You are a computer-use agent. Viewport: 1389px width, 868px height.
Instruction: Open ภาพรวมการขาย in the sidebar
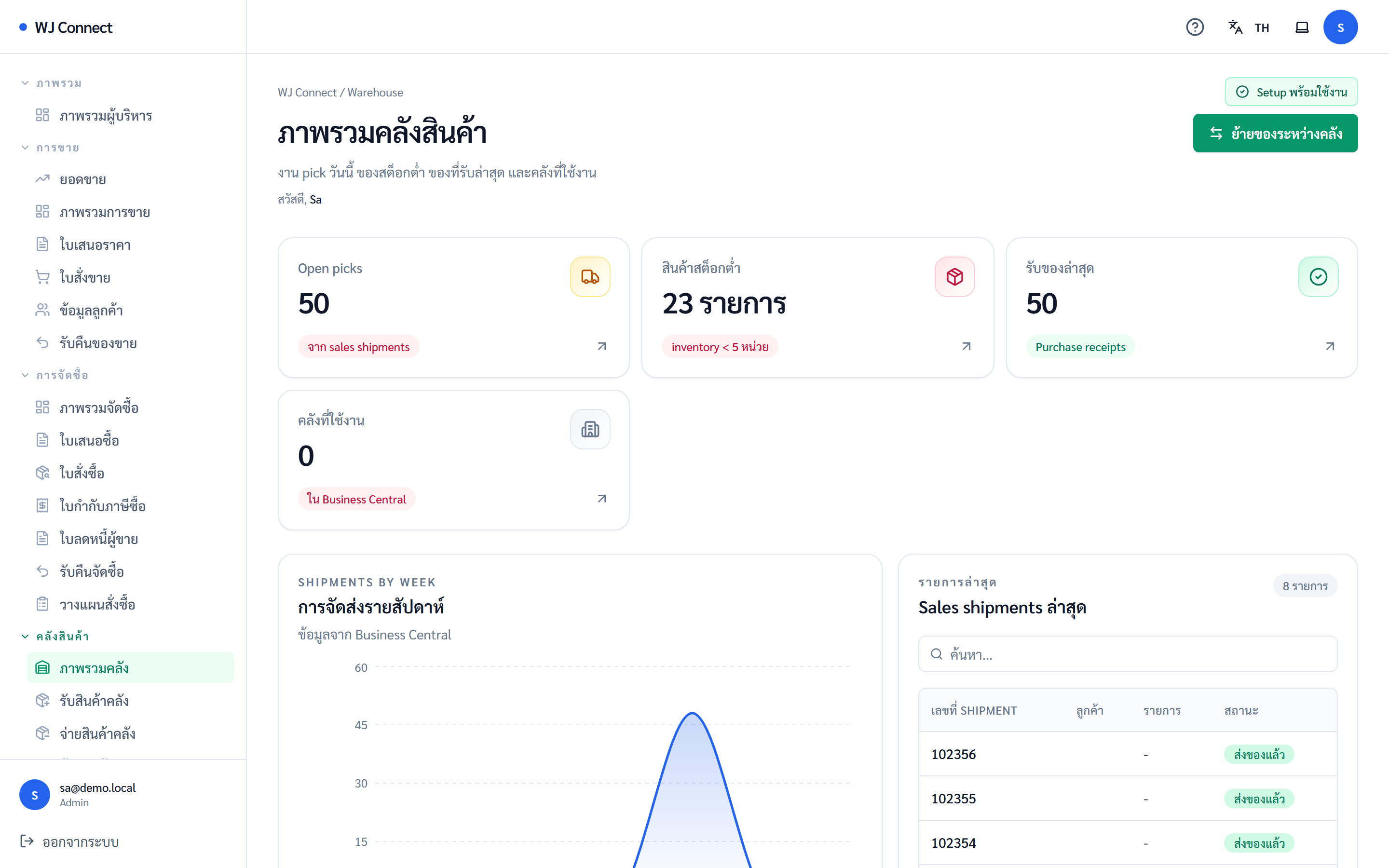(x=130, y=212)
